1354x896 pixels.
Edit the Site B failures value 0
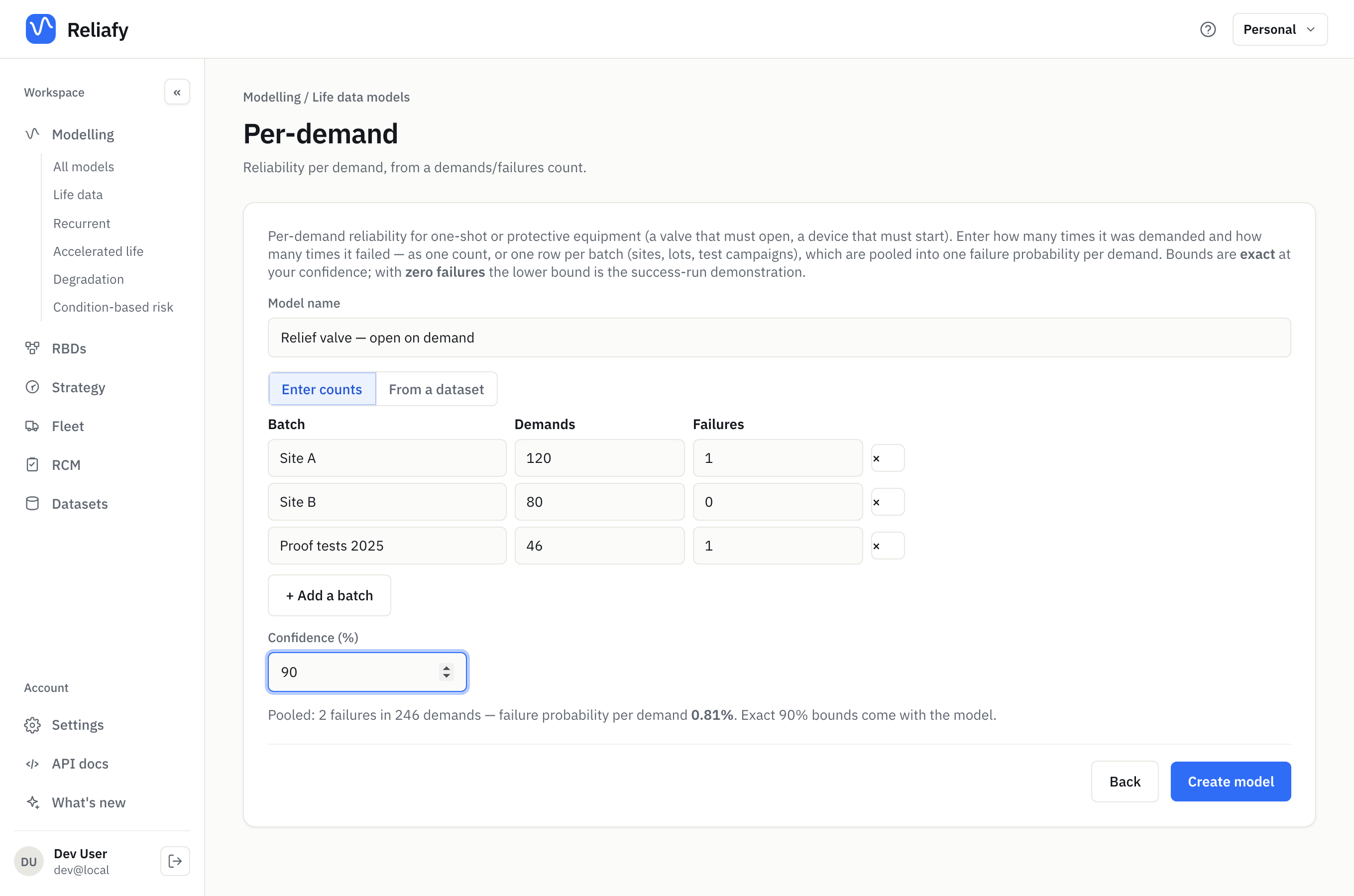[778, 502]
